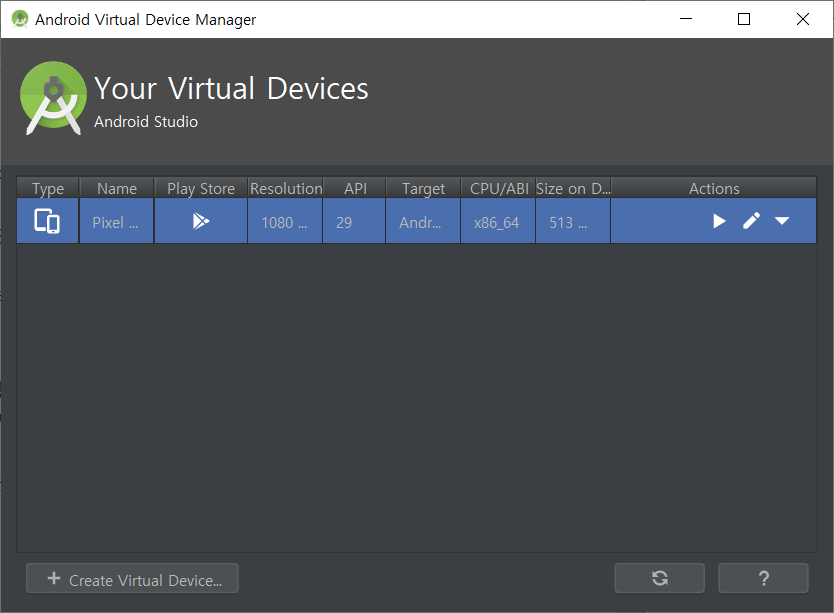Viewport: 834px width, 613px height.
Task: Sort by the Target column header
Action: click(423, 188)
